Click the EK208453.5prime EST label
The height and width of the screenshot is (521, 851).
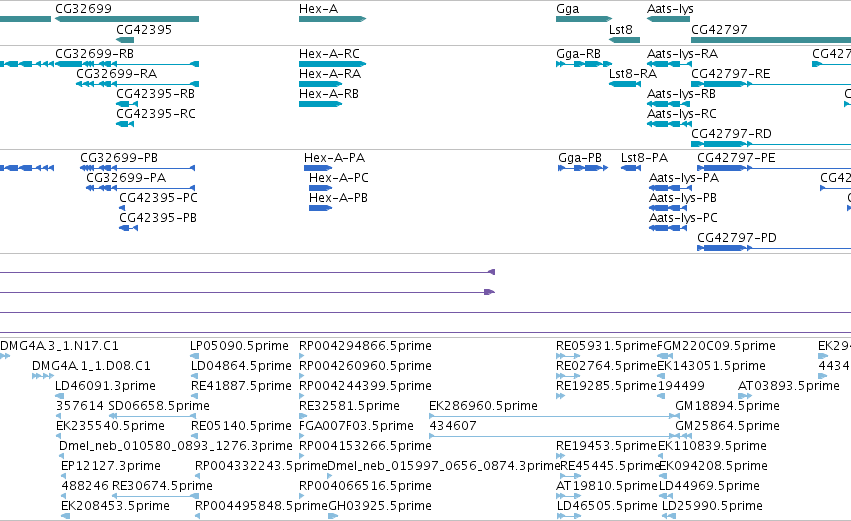[x=116, y=506]
